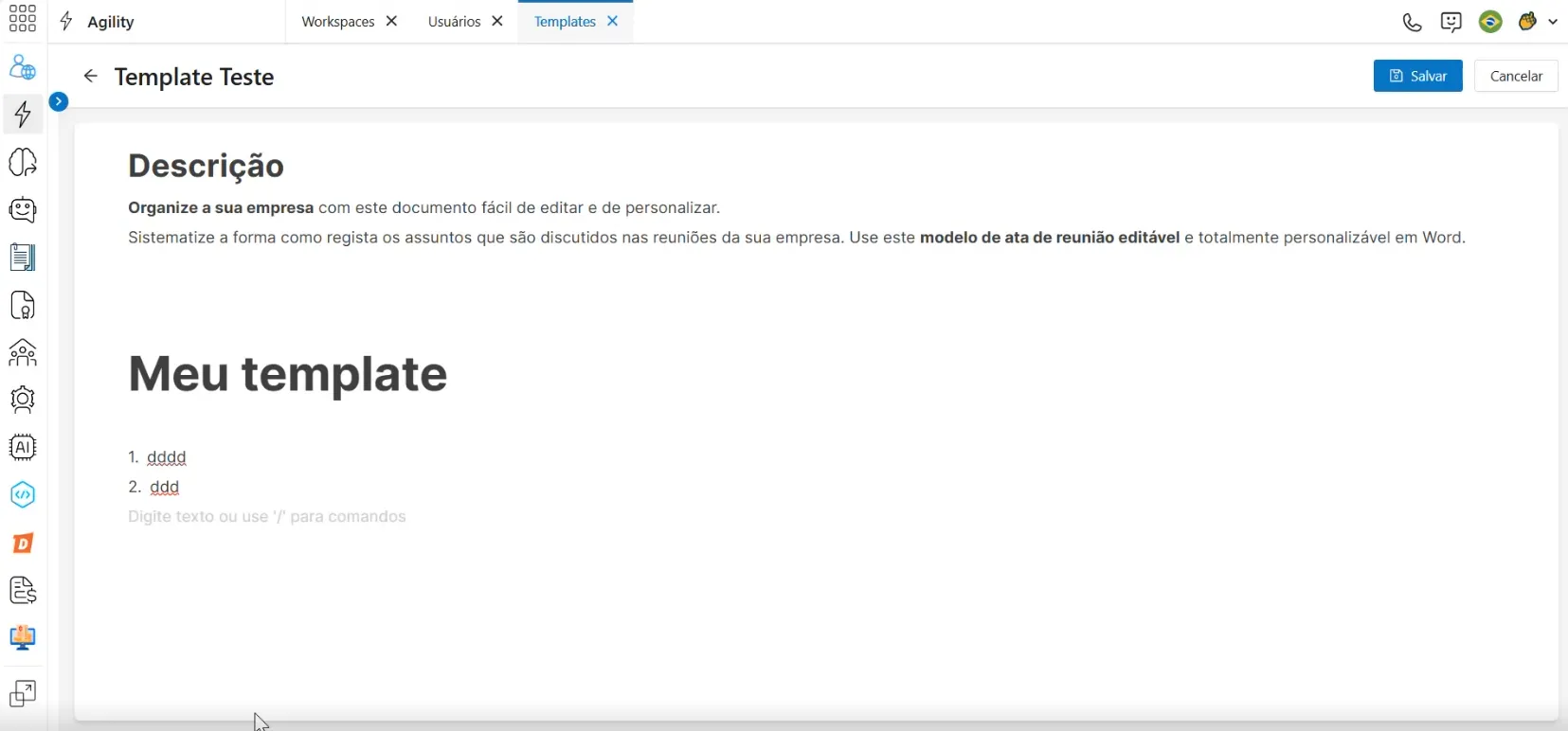The height and width of the screenshot is (731, 1568).
Task: Open the invoice dollar sidebar icon
Action: (x=23, y=590)
